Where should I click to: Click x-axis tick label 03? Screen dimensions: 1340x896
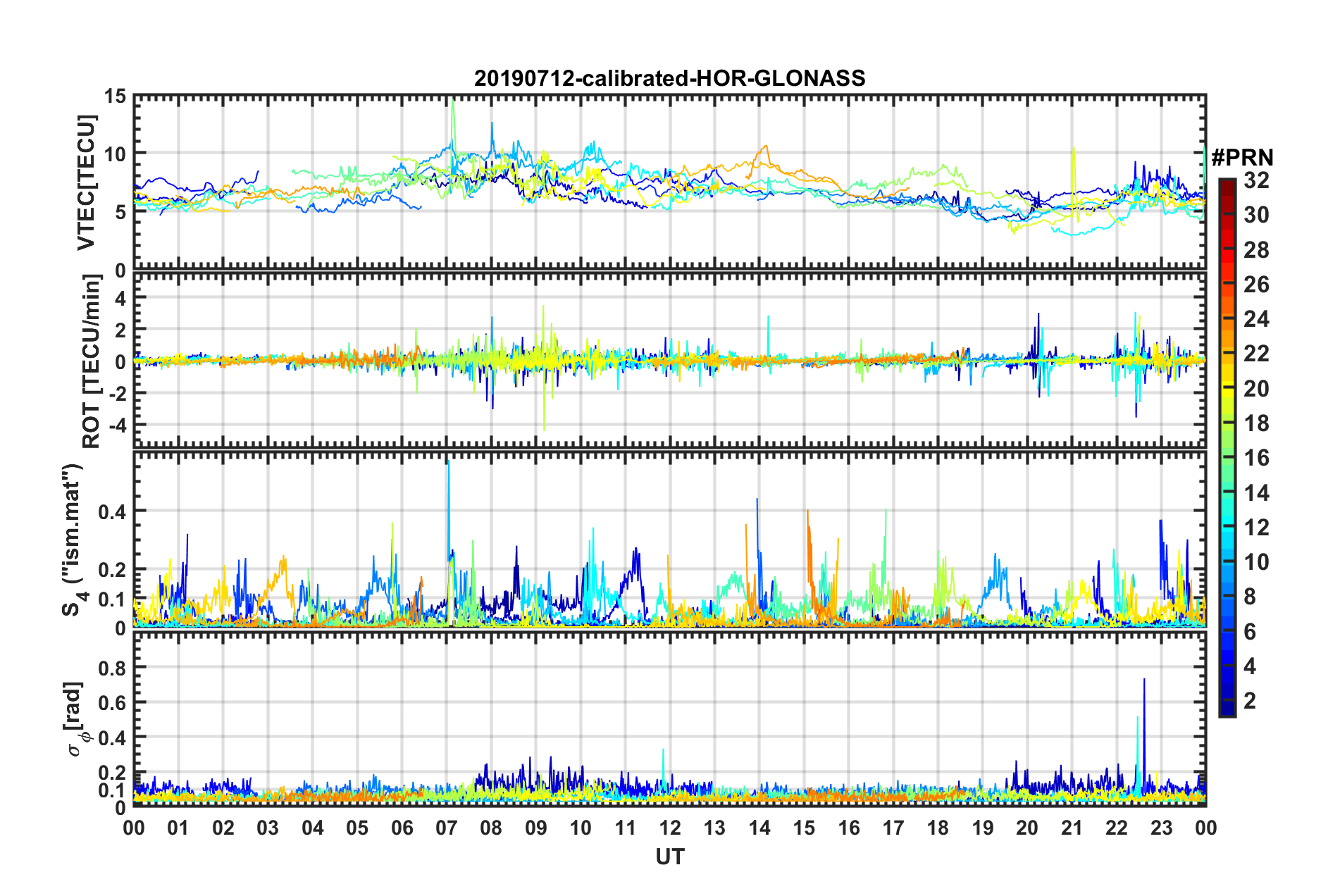(268, 828)
